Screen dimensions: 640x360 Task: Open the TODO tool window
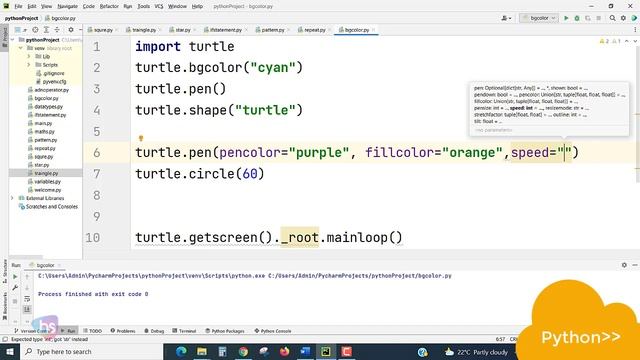pos(92,331)
